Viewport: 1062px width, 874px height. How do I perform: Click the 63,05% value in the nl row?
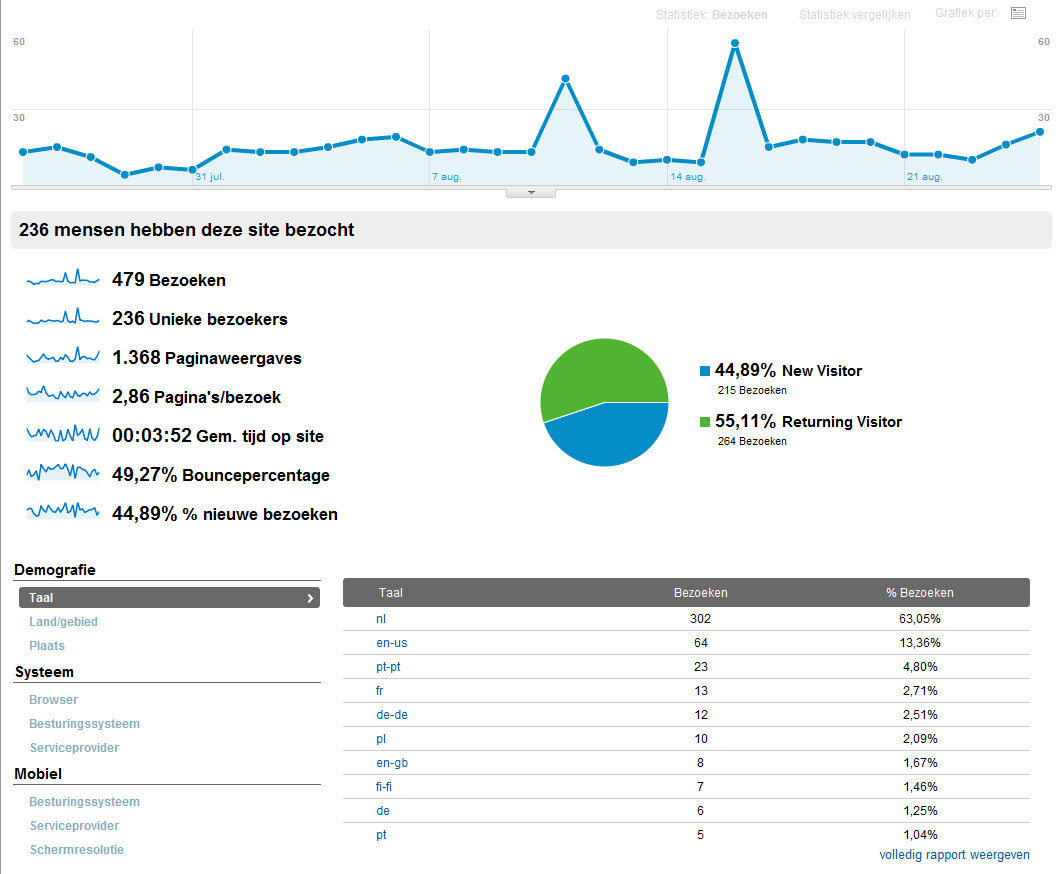pyautogui.click(x=920, y=619)
